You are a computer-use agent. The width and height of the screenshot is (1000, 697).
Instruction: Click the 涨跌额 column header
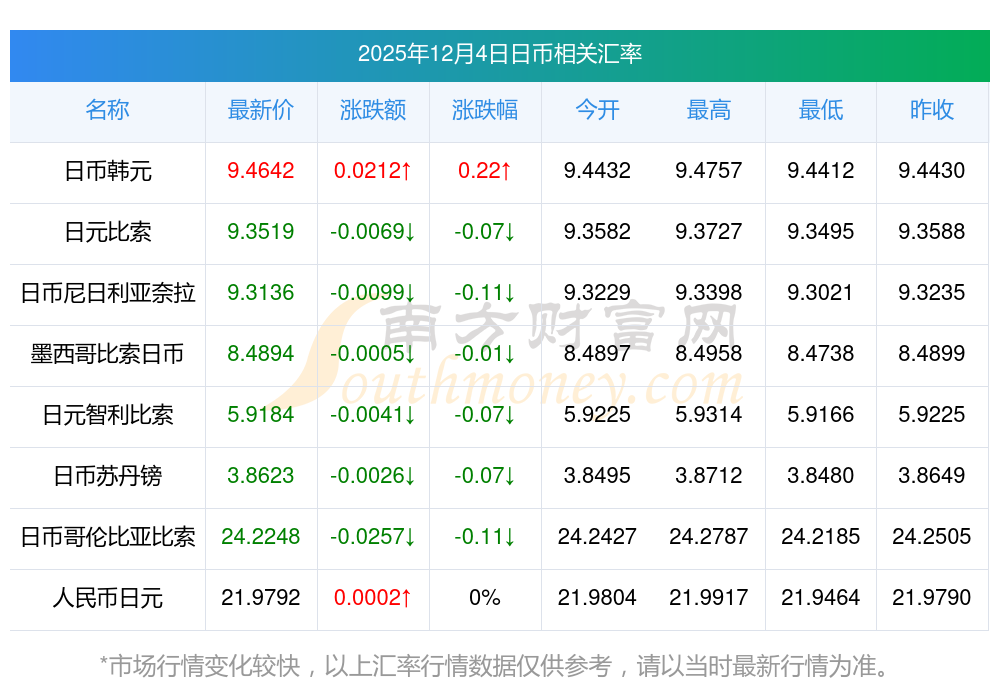tap(373, 111)
